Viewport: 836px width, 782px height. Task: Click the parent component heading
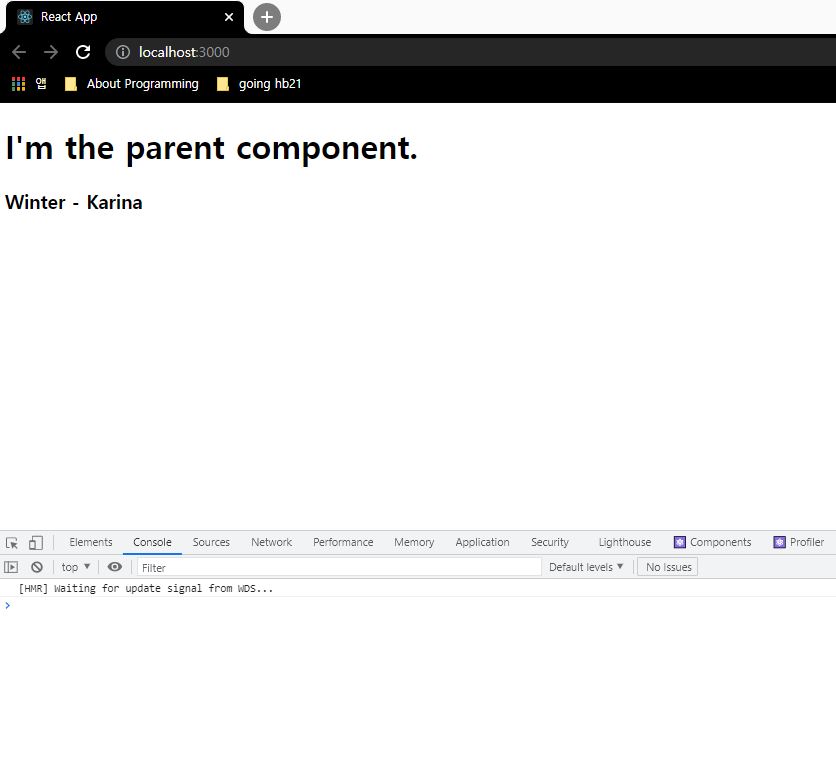point(211,148)
